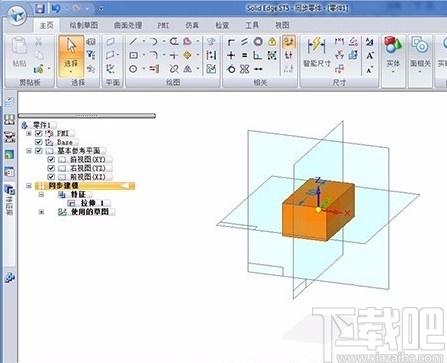447x363 pixels.
Task: Expand the PMI tree node
Action: tap(29, 133)
